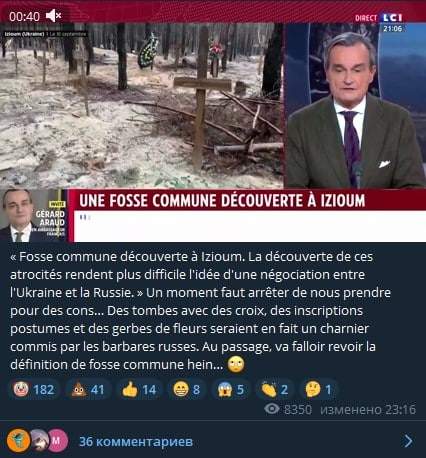Image resolution: width=426 pixels, height=458 pixels.
Task: Add clapping hands reaction with 2
Action: 275,389
